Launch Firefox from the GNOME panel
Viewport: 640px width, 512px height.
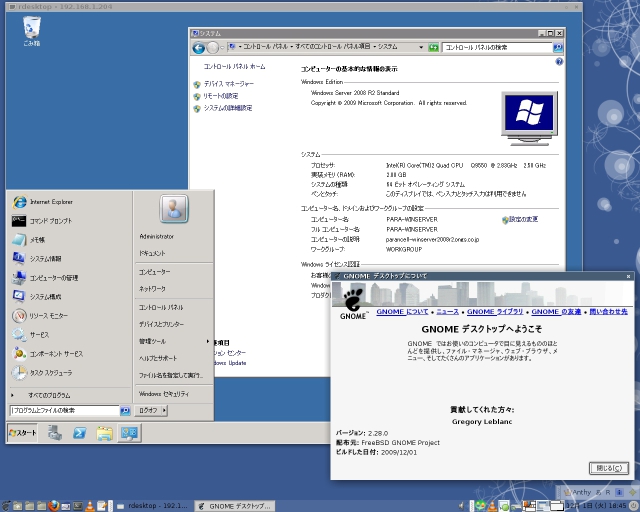tap(53, 506)
